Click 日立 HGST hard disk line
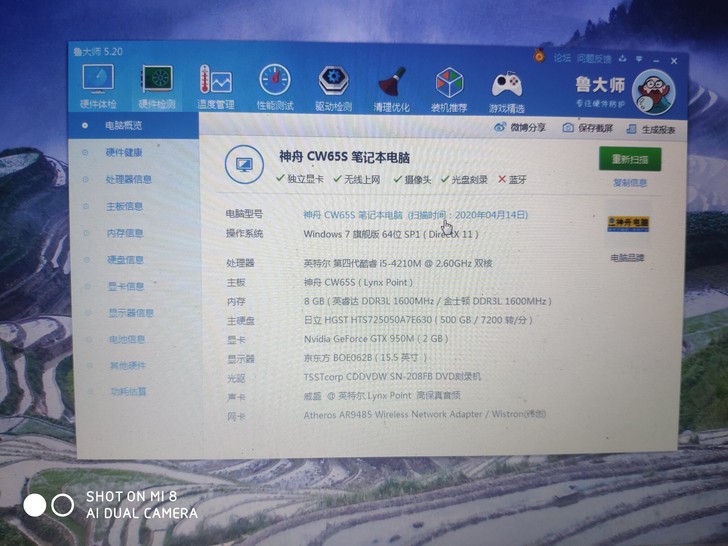This screenshot has width=728, height=546. pyautogui.click(x=418, y=320)
